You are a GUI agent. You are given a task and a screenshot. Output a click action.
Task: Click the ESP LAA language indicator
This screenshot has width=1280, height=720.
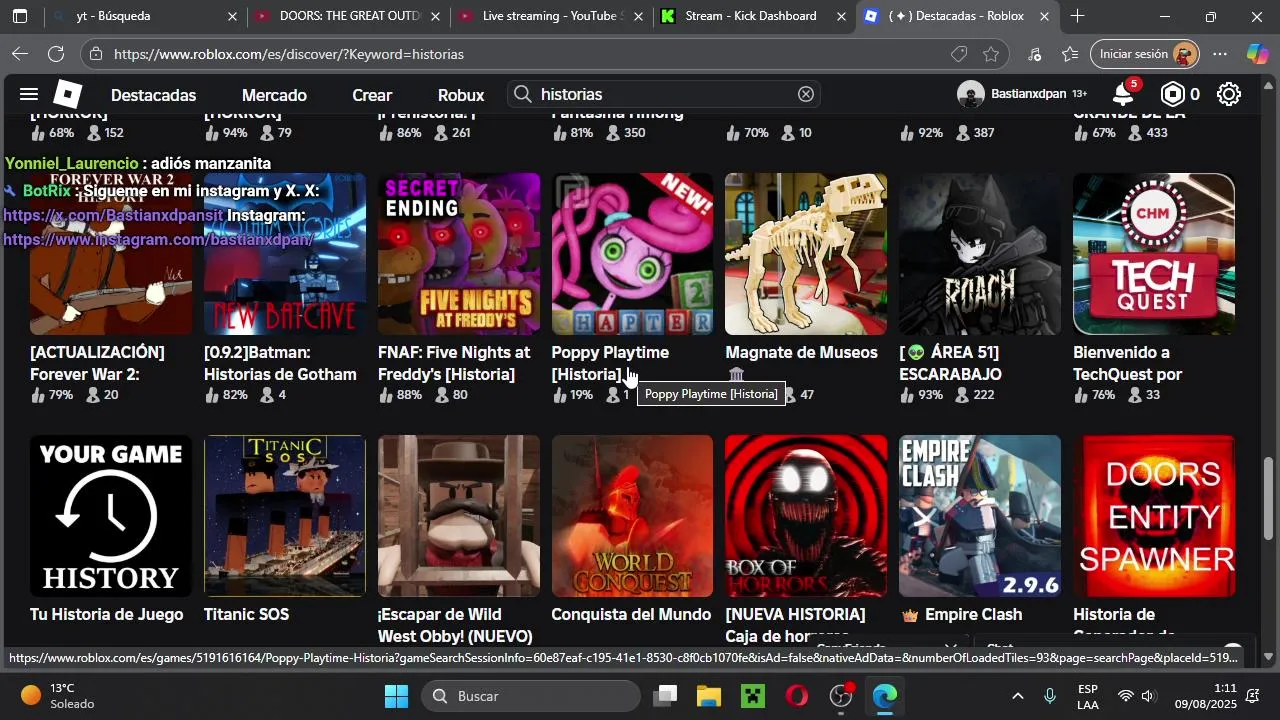click(1089, 696)
